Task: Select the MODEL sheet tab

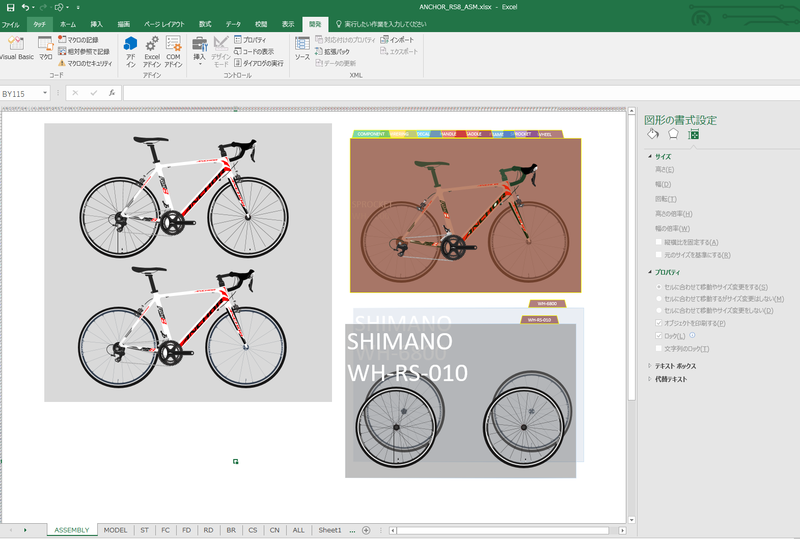Action: pos(115,530)
